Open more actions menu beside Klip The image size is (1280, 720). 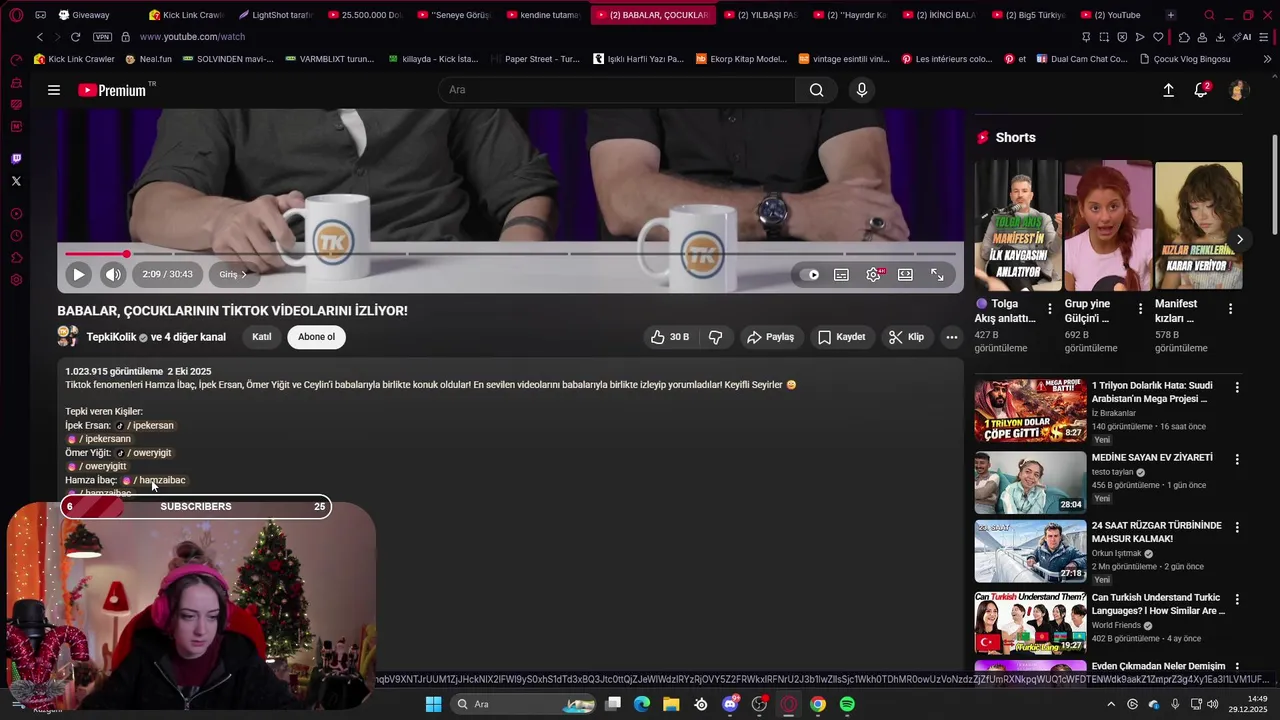(x=952, y=337)
